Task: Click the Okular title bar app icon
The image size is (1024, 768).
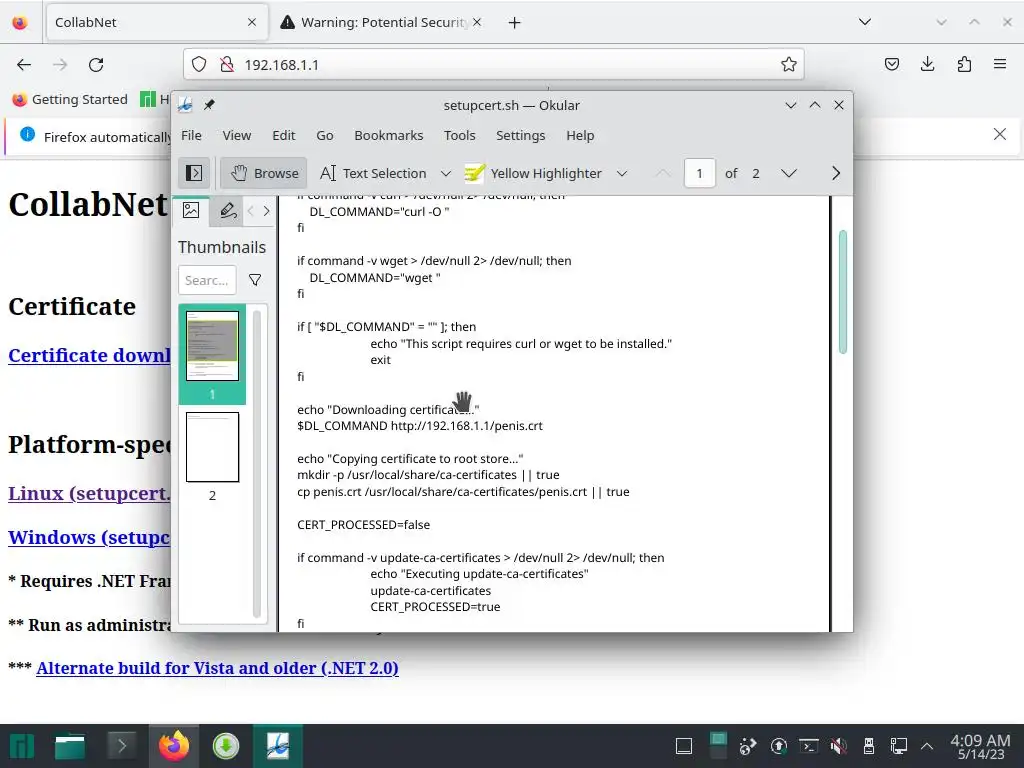Action: pos(185,104)
